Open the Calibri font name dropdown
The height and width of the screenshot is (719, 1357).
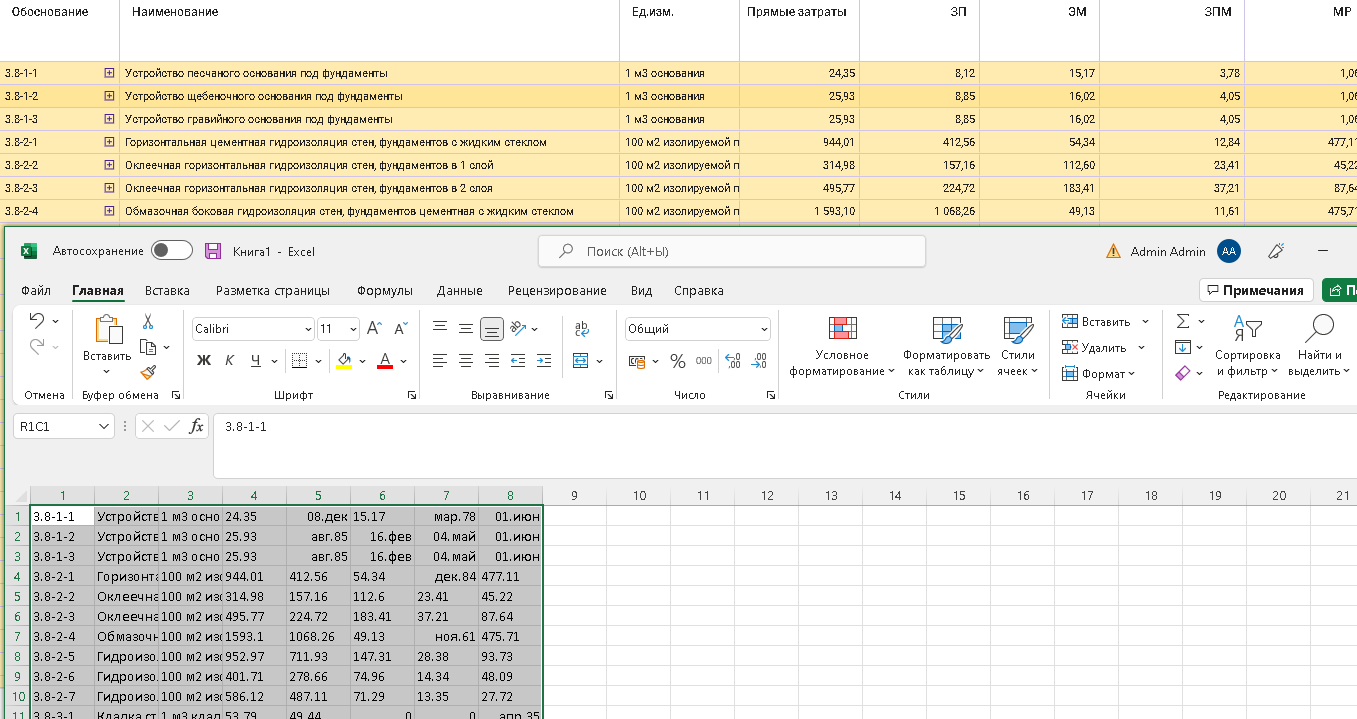tap(308, 329)
